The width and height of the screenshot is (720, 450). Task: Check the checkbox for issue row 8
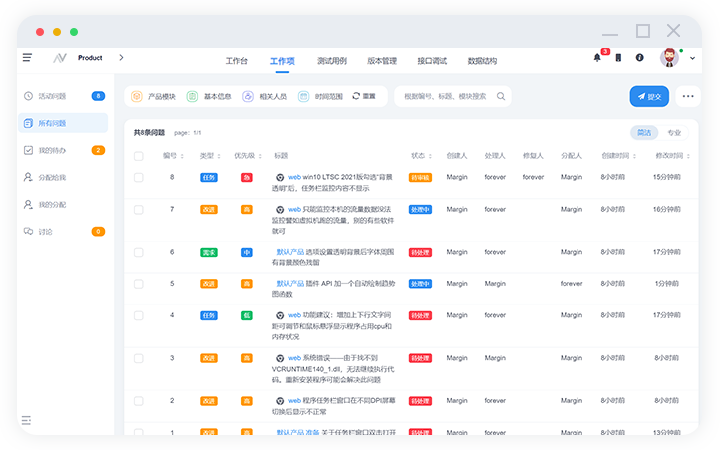(x=139, y=177)
